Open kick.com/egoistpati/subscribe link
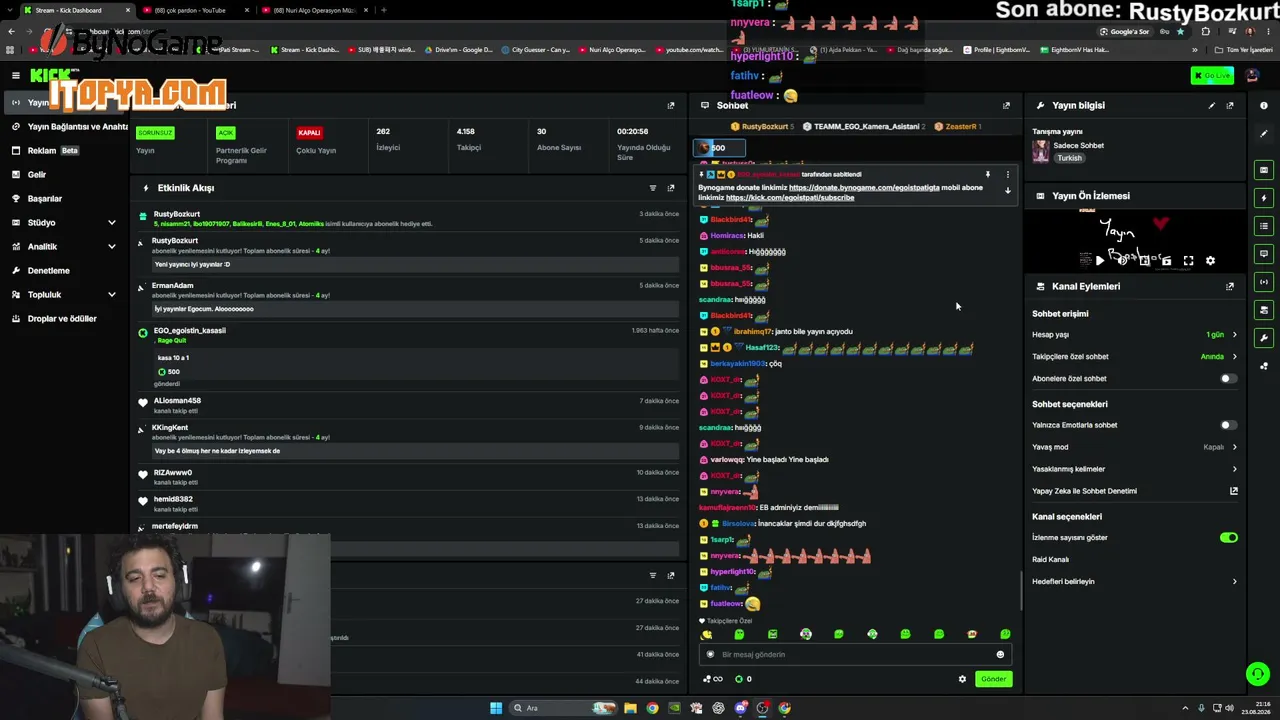1280x720 pixels. click(x=790, y=198)
